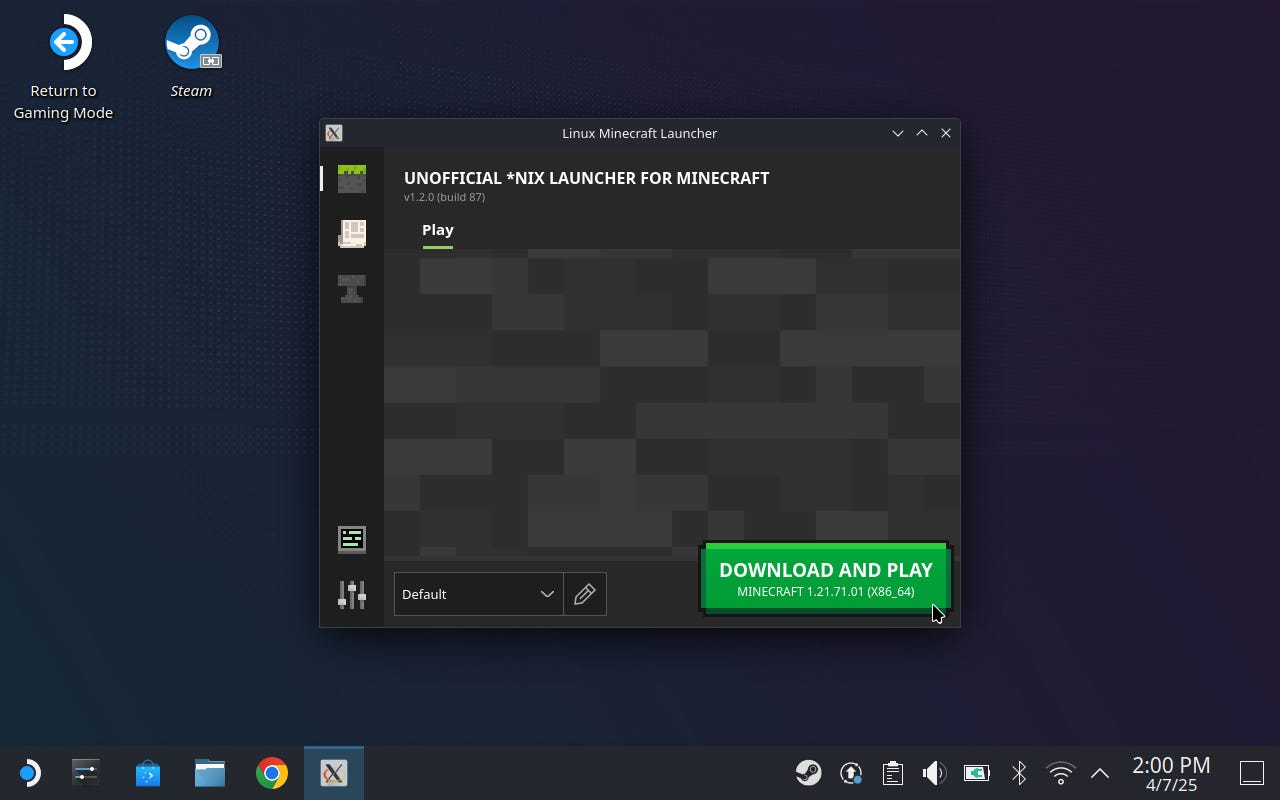Screen dimensions: 1280x800
Task: Open Discover store from the taskbar
Action: tap(148, 773)
